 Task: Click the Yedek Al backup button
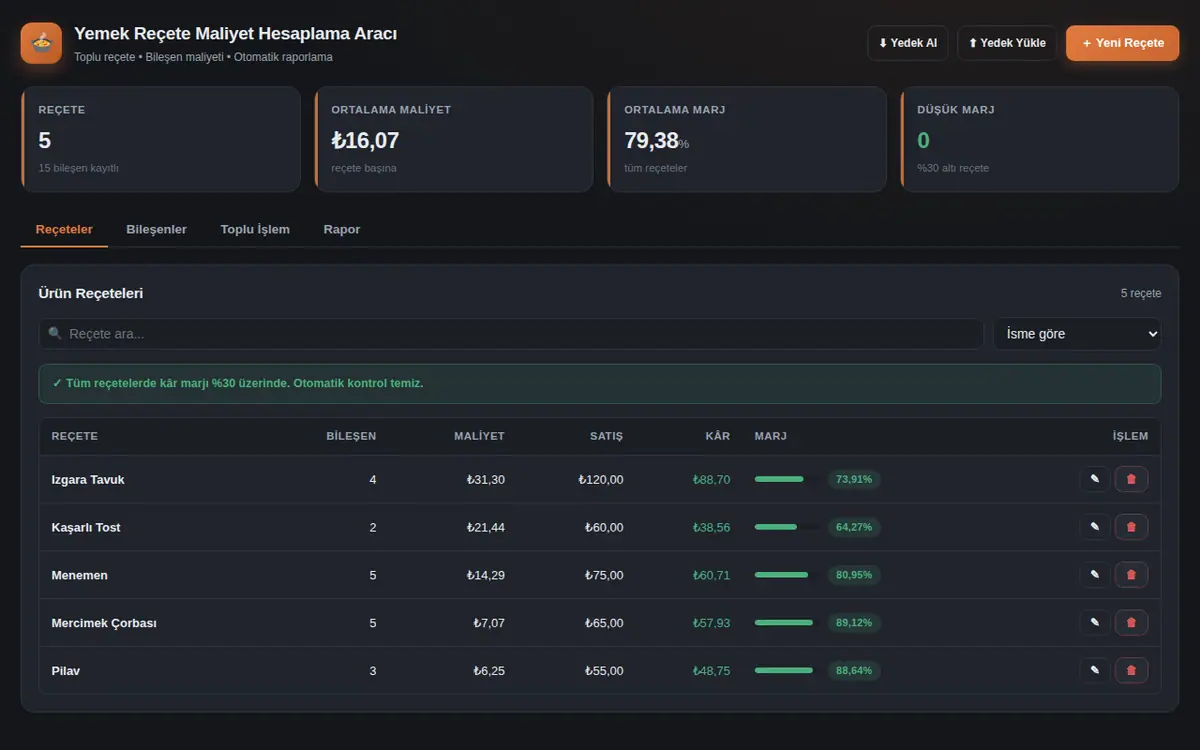click(908, 43)
